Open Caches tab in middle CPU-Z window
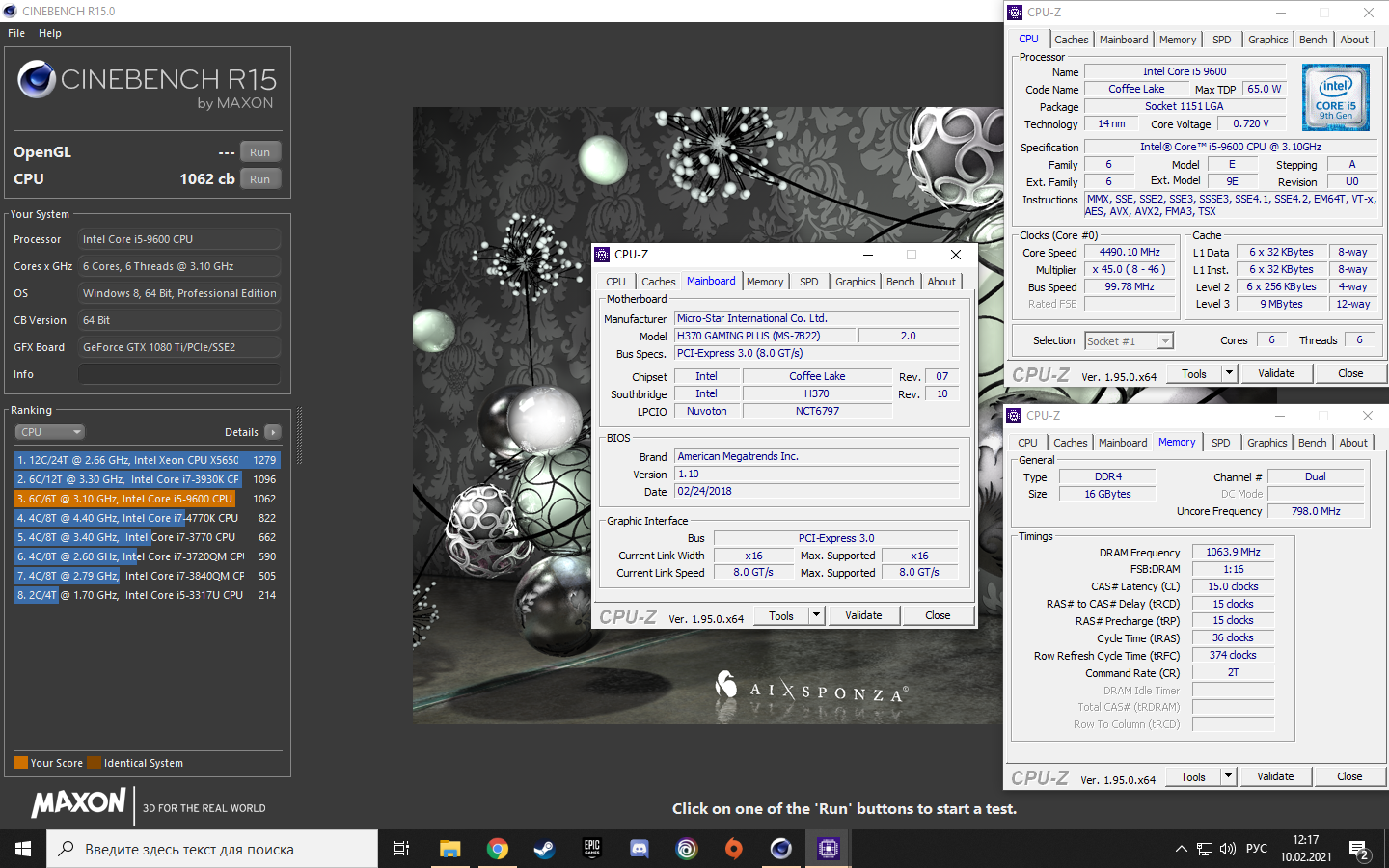 659,282
